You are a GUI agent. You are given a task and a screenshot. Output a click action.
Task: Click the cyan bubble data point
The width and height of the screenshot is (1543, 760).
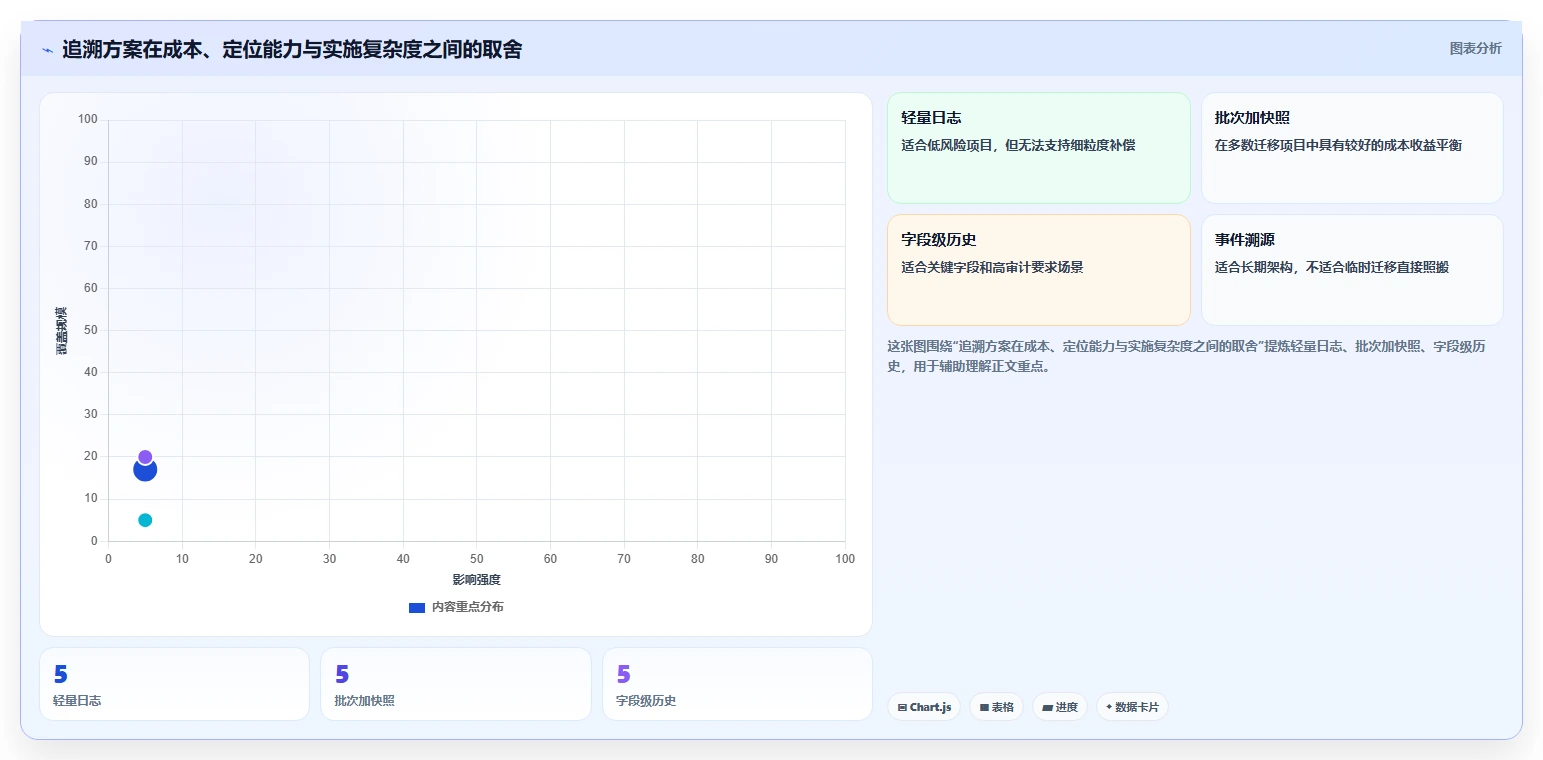[145, 520]
